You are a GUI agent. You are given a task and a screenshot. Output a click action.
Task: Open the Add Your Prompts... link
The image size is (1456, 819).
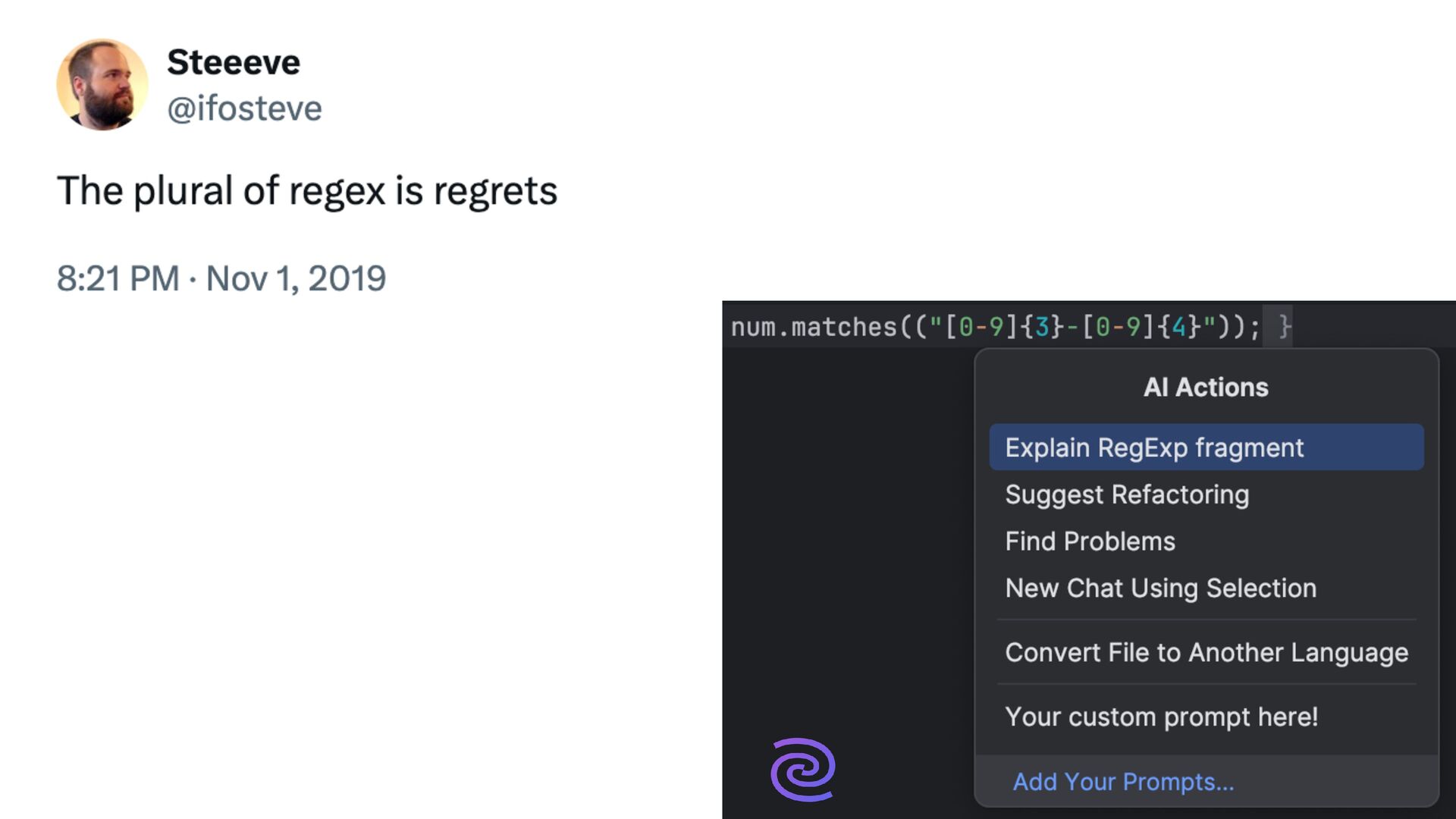point(1123,782)
